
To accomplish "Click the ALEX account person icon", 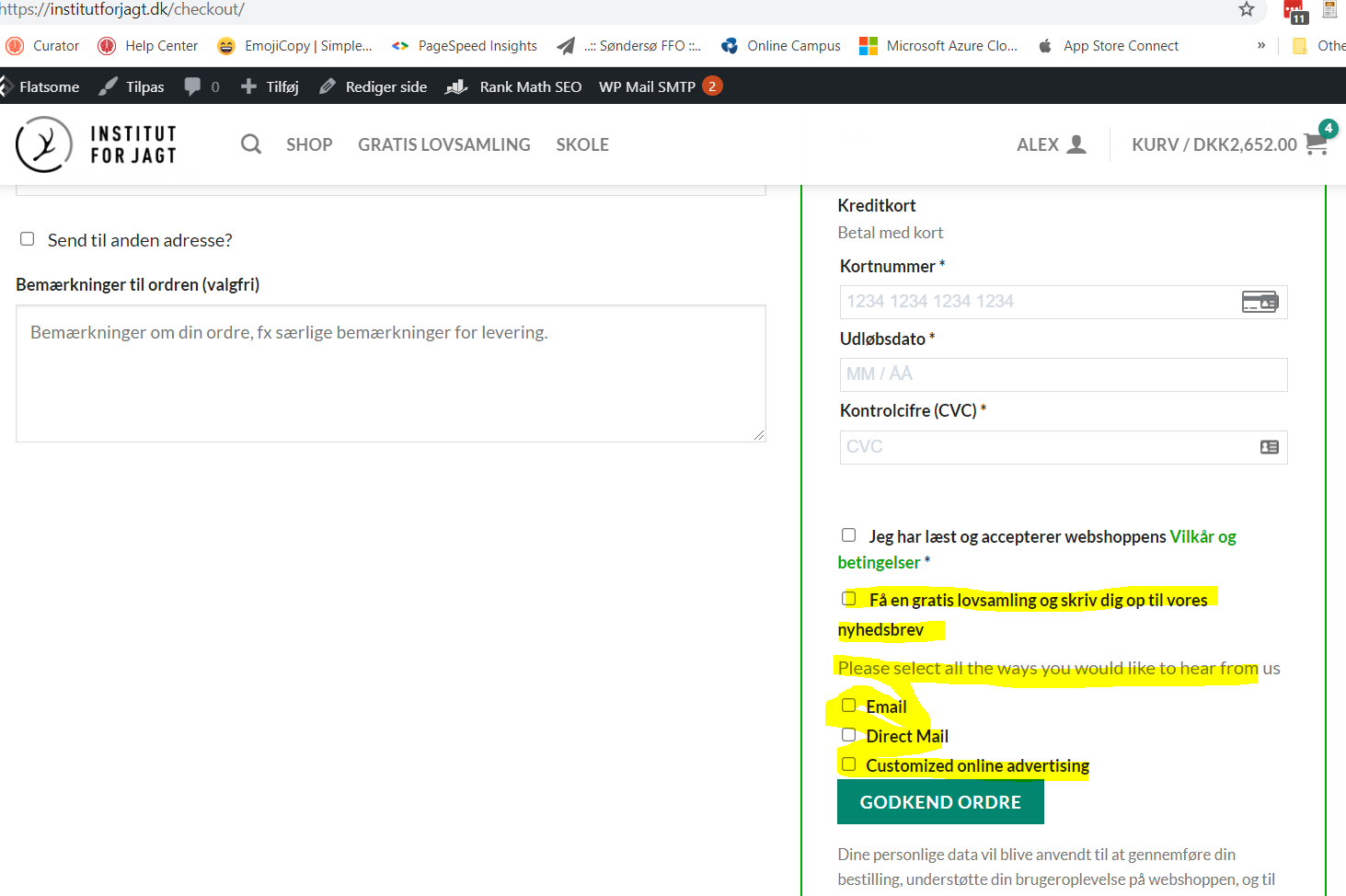I will (x=1078, y=143).
